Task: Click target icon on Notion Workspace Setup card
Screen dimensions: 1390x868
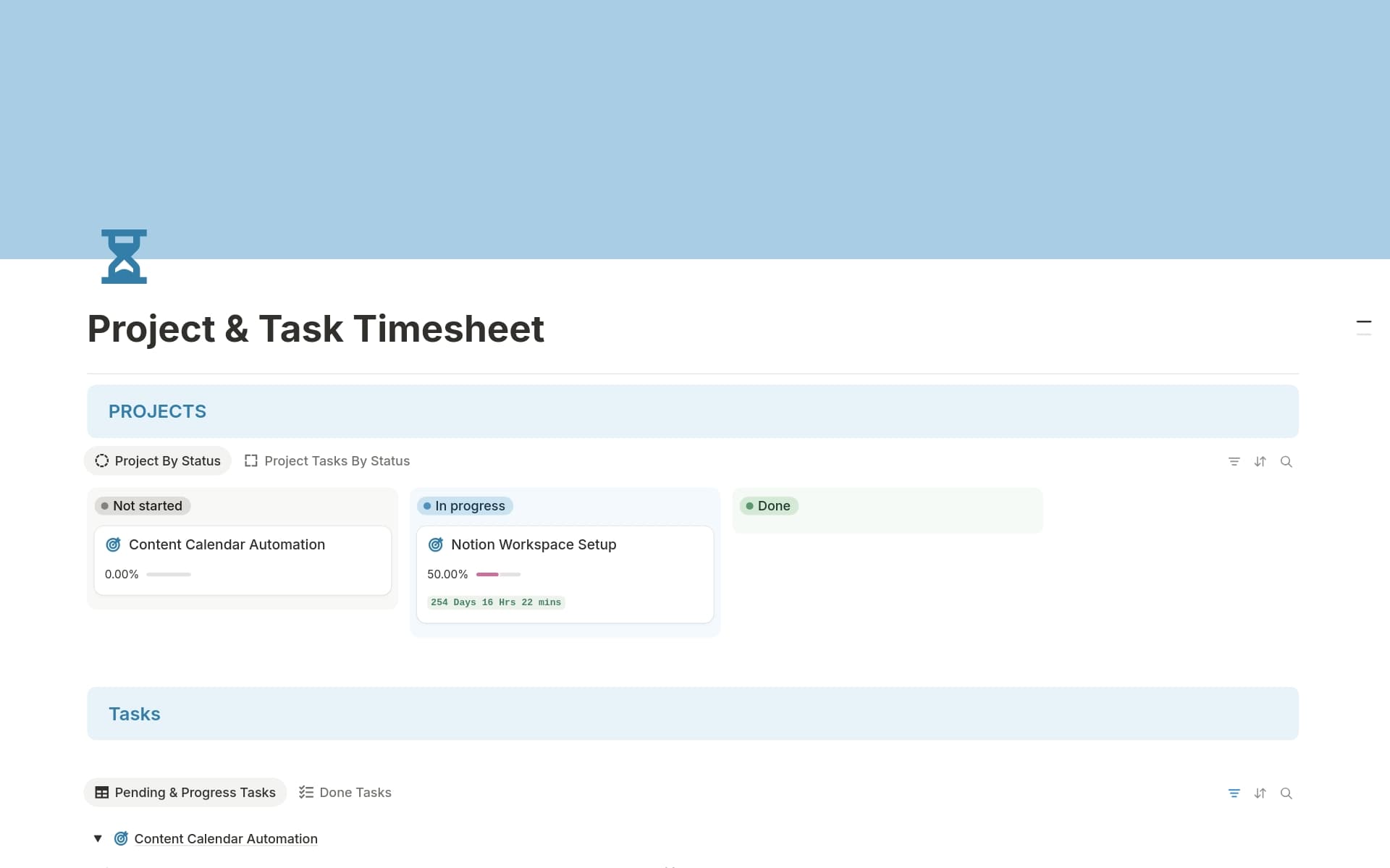Action: (436, 544)
